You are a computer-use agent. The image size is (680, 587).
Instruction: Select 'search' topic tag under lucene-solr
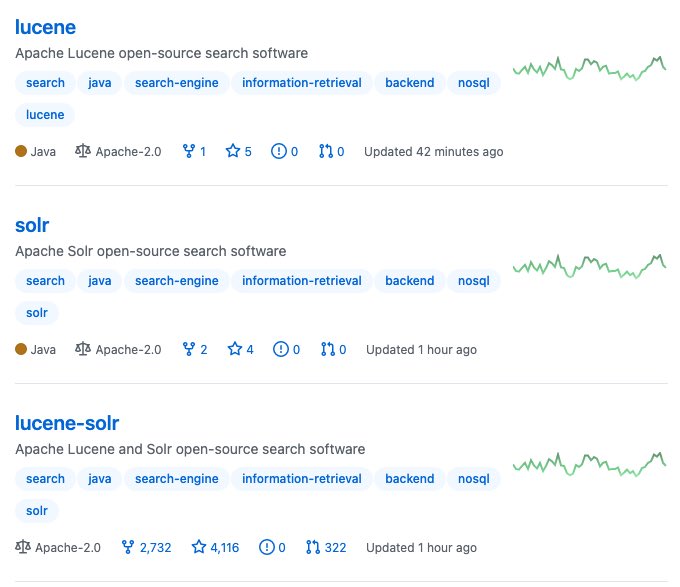click(45, 479)
